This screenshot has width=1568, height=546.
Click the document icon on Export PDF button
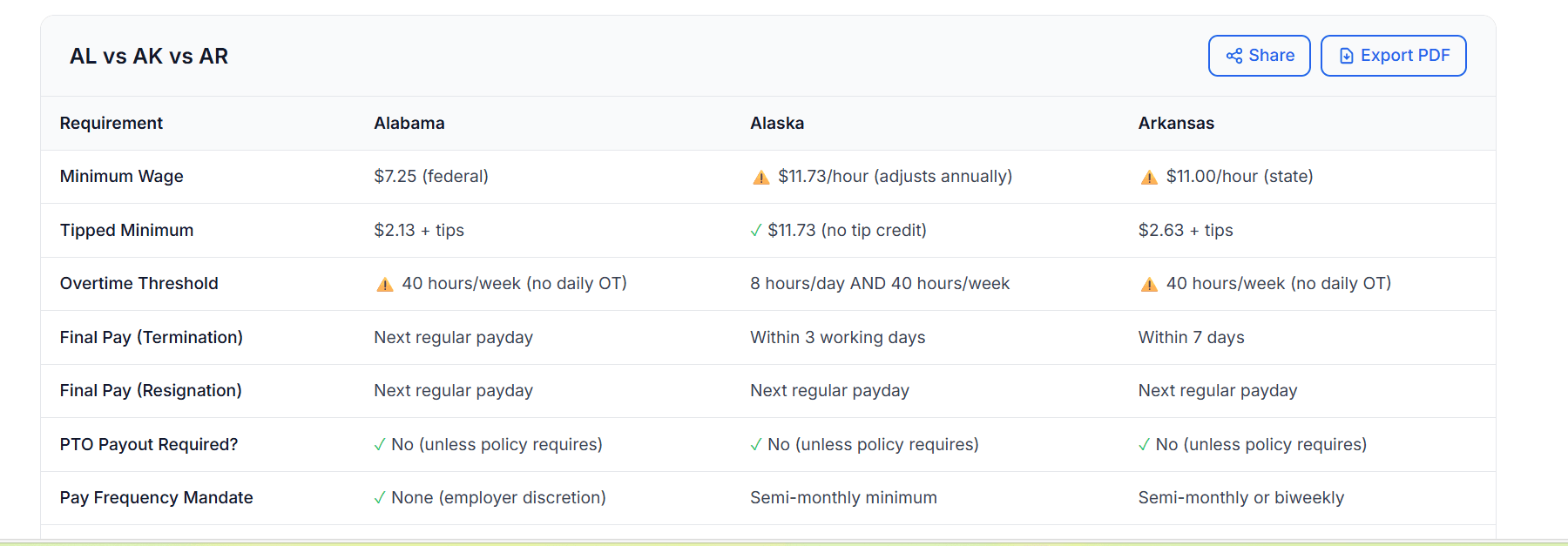click(1345, 55)
